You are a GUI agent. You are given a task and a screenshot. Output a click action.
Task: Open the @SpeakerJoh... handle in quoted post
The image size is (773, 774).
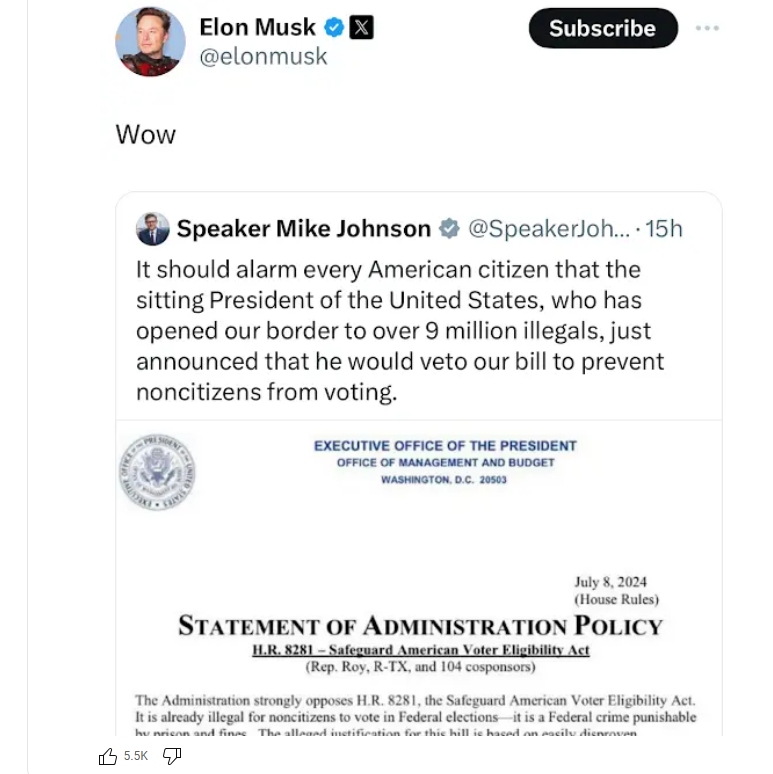coord(549,229)
